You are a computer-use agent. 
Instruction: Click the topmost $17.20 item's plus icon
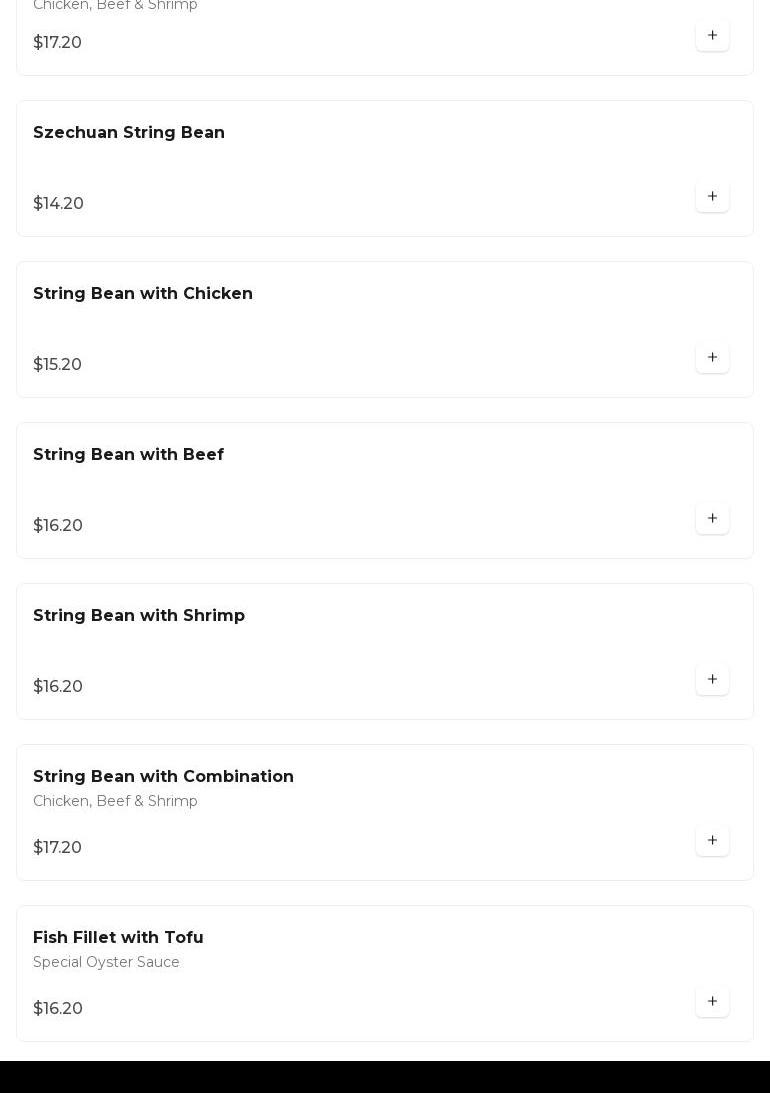pyautogui.click(x=712, y=36)
